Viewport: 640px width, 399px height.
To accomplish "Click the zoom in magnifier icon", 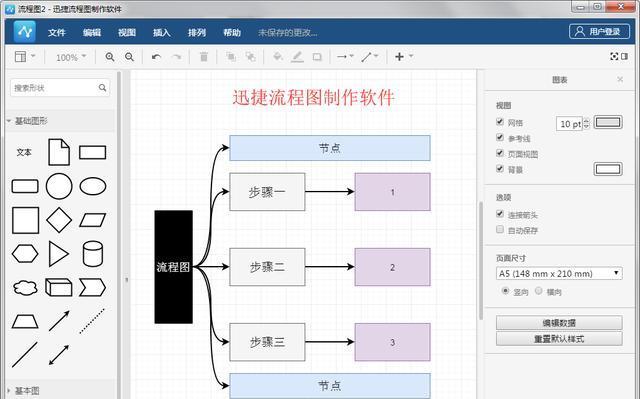I will tap(109, 57).
